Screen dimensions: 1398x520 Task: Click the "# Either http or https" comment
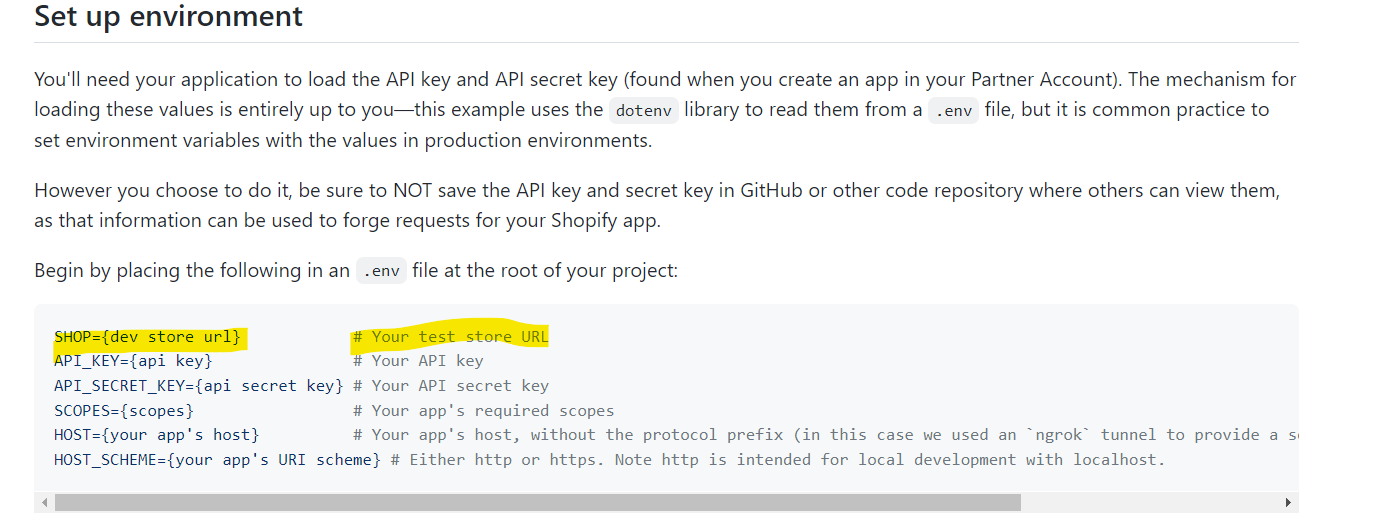click(498, 460)
